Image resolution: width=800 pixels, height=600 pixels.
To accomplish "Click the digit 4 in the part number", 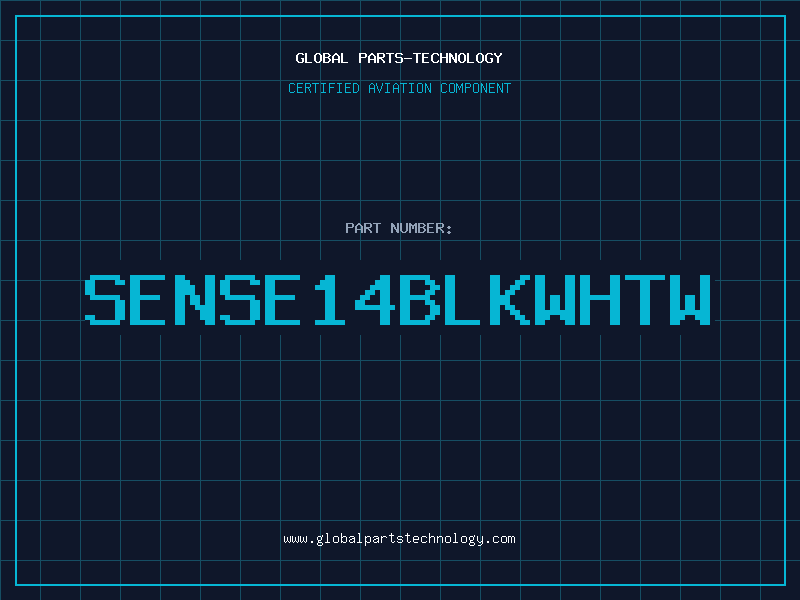I will tap(375, 299).
